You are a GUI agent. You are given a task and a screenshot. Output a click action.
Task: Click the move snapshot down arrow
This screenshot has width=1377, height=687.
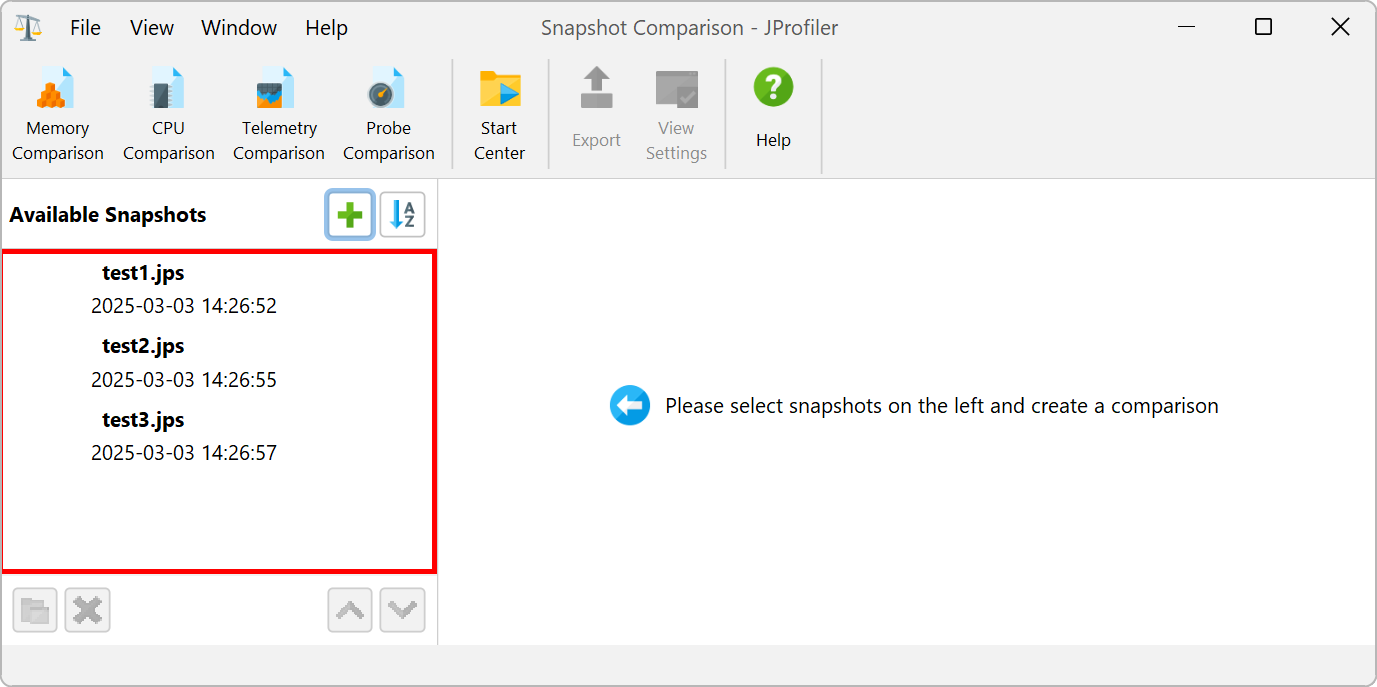coord(402,610)
